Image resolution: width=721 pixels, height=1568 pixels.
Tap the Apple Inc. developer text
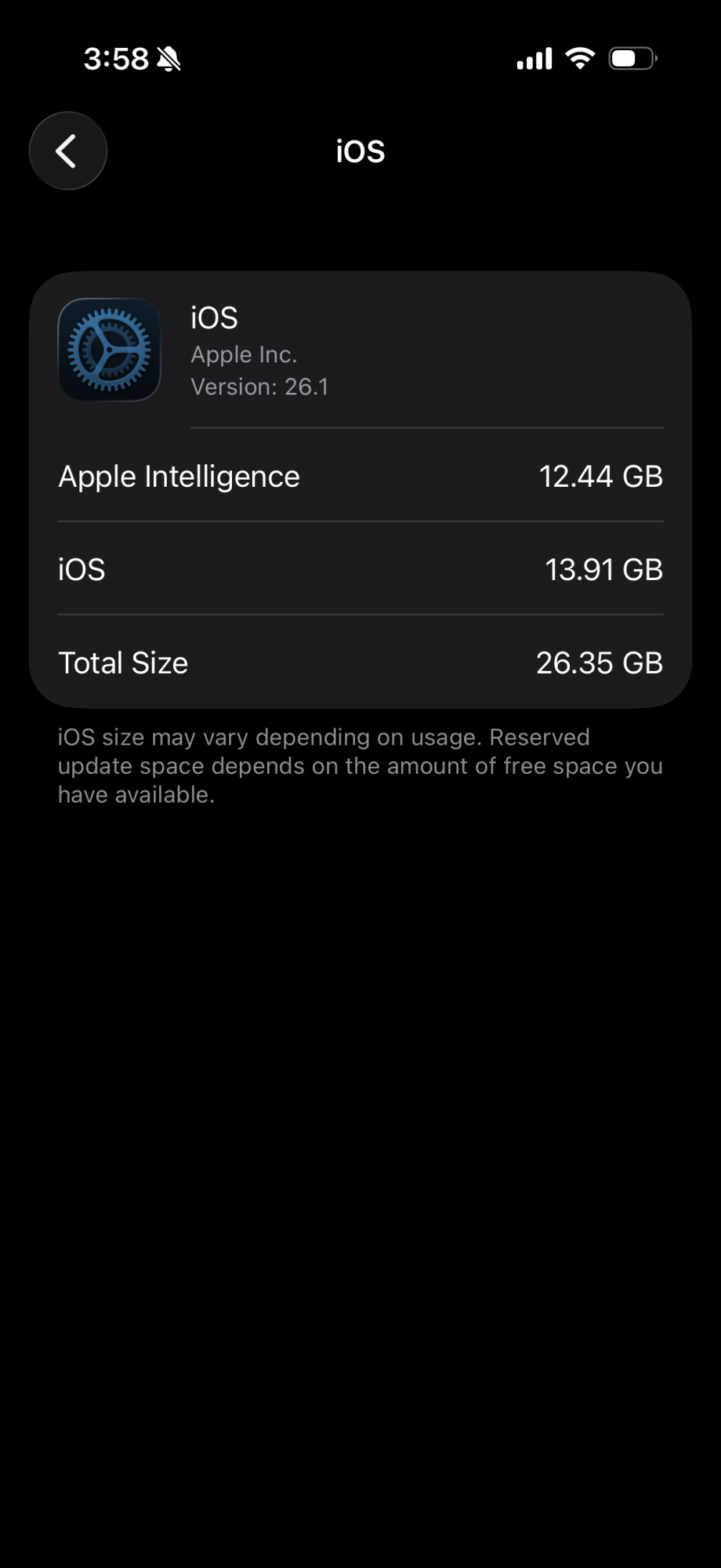244,355
